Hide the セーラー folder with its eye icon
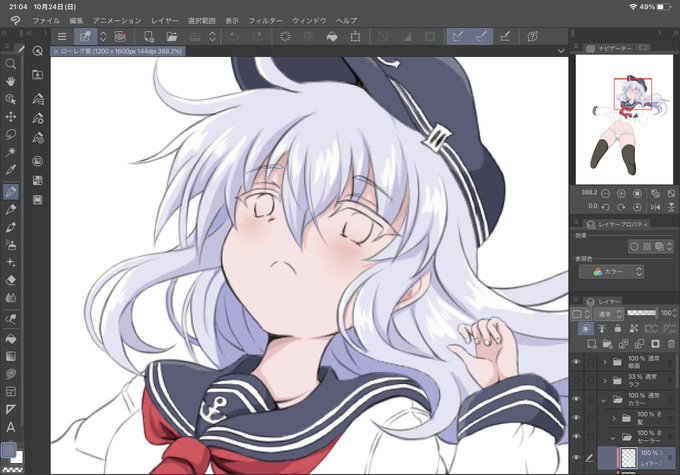 tap(576, 436)
